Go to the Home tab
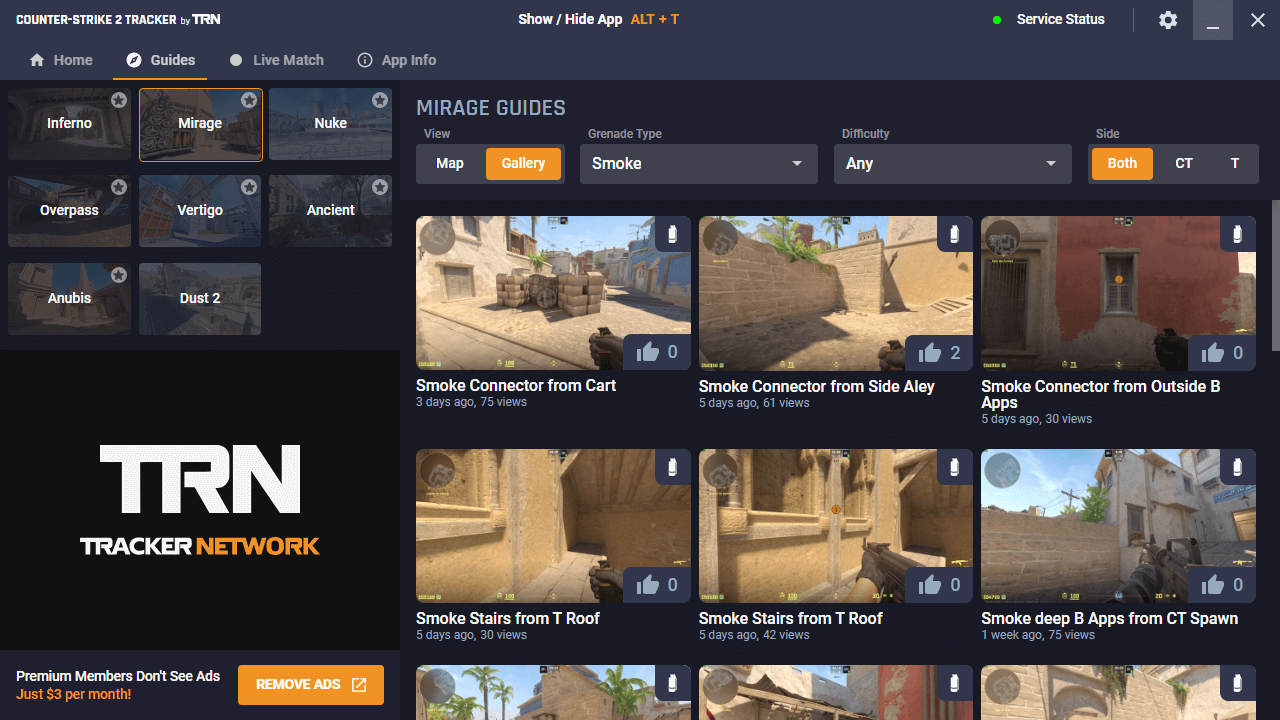 pos(61,60)
